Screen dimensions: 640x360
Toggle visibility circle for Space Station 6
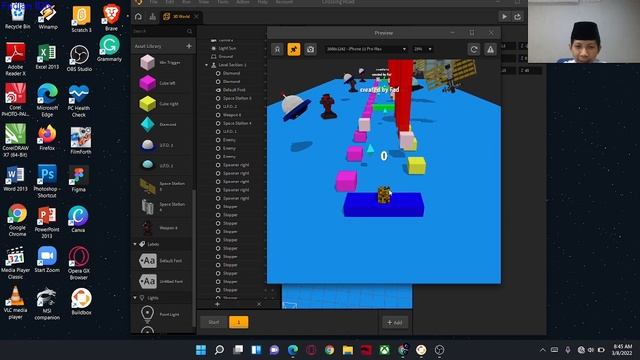[218, 98]
